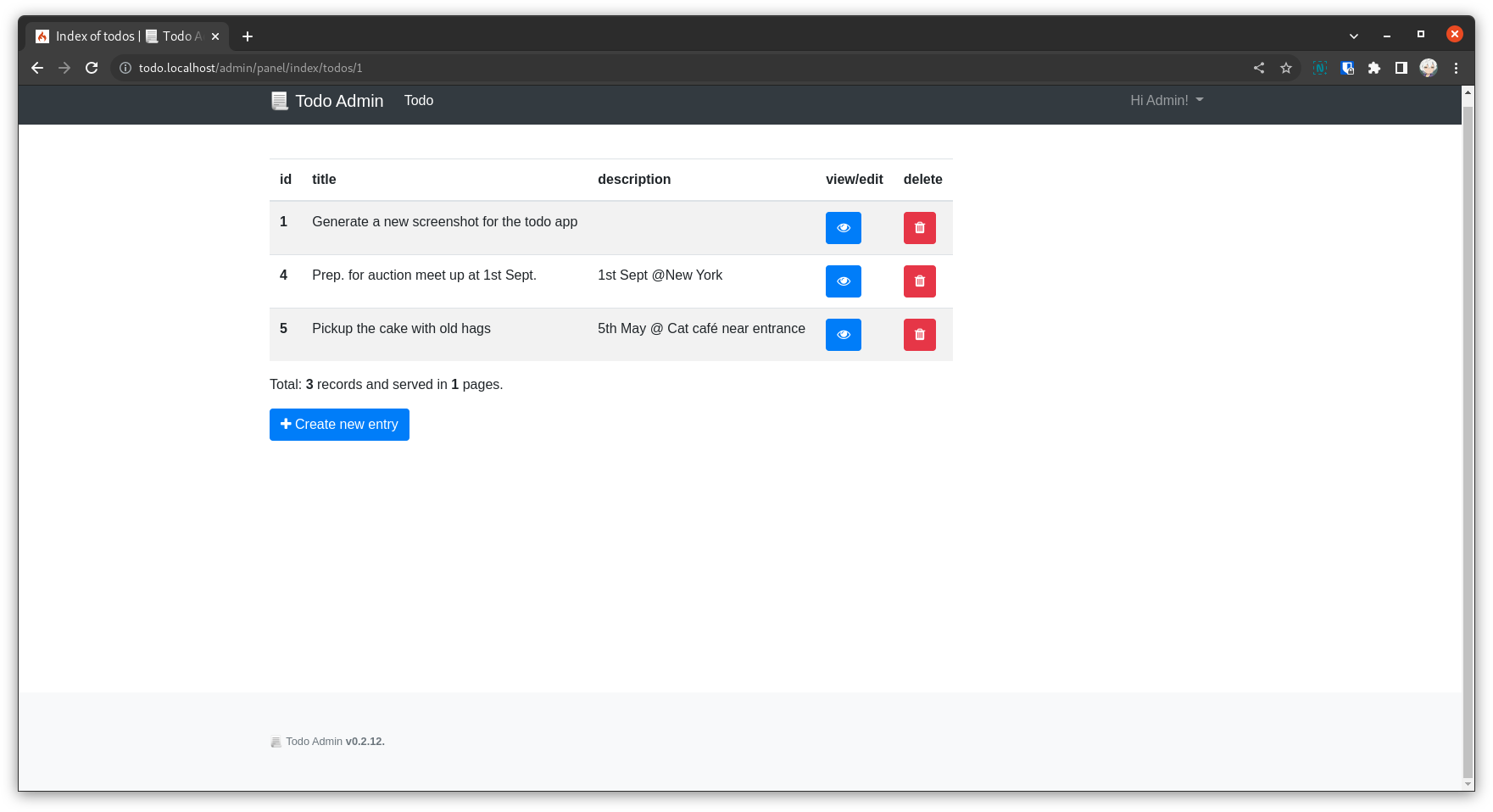Image resolution: width=1493 pixels, height=812 pixels.
Task: Open the browser extensions puzzle icon
Action: (x=1374, y=68)
